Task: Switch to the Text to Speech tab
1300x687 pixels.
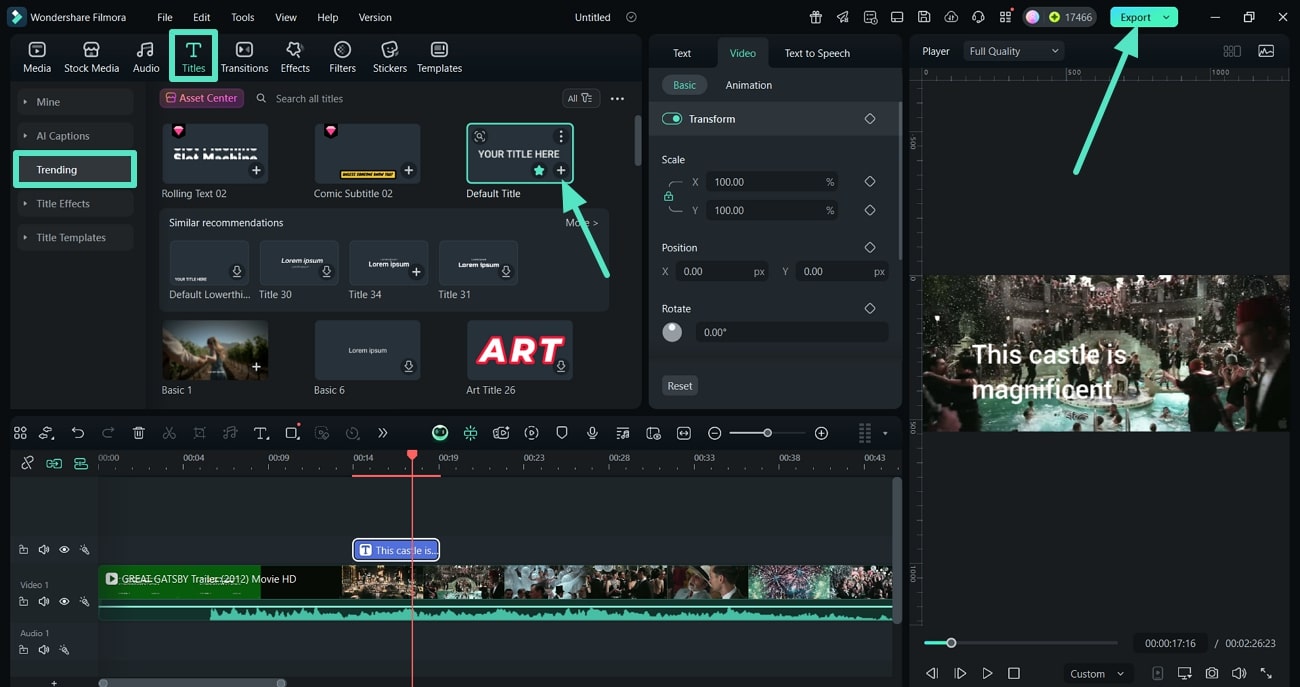Action: click(x=817, y=53)
